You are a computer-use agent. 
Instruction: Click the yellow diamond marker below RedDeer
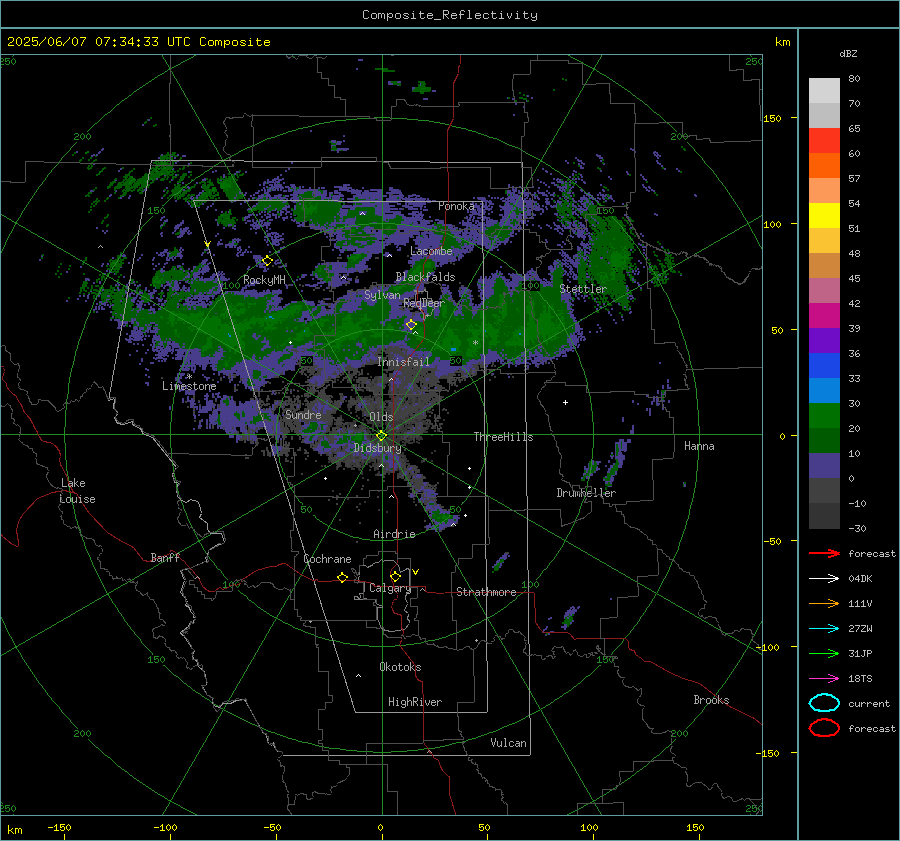point(411,325)
